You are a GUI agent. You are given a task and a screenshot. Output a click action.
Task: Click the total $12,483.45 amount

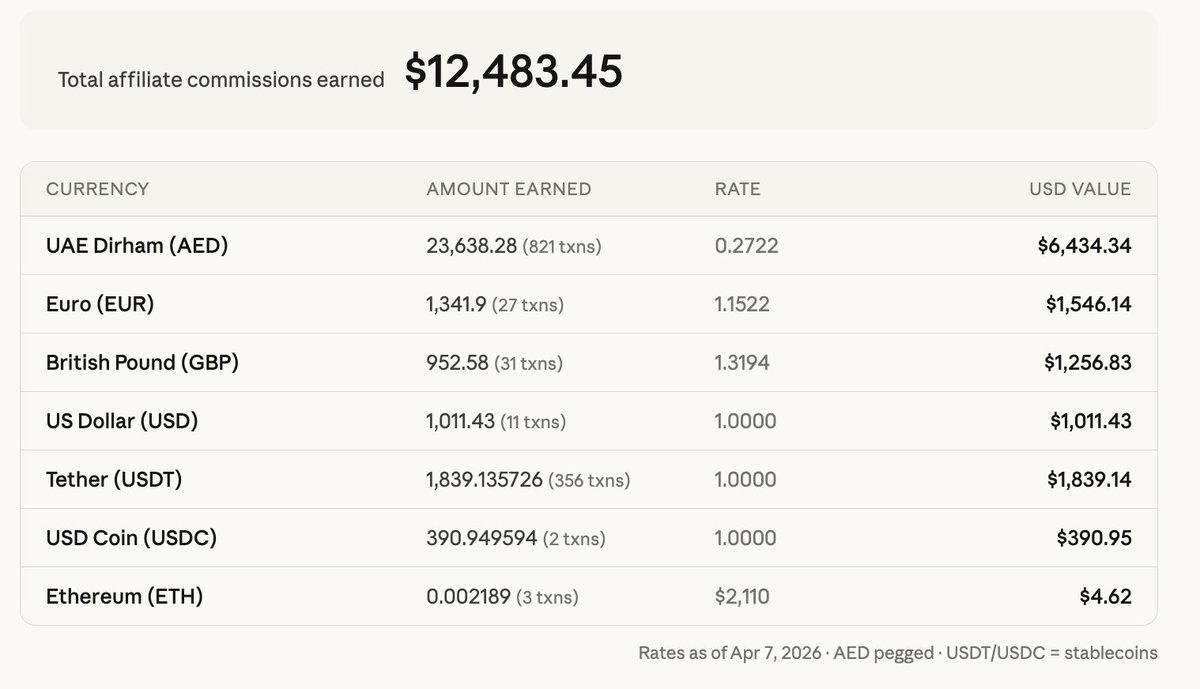coord(514,72)
